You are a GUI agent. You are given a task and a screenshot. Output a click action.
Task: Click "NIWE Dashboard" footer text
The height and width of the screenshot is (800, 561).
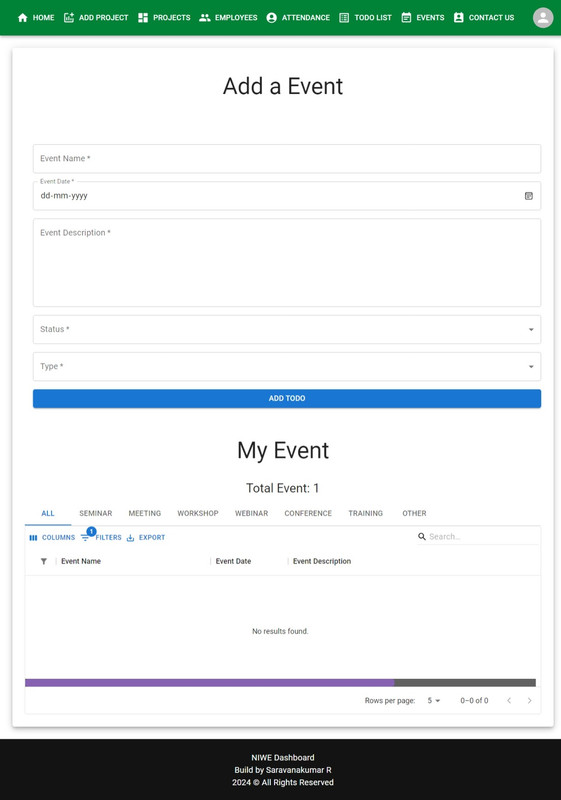tap(283, 758)
